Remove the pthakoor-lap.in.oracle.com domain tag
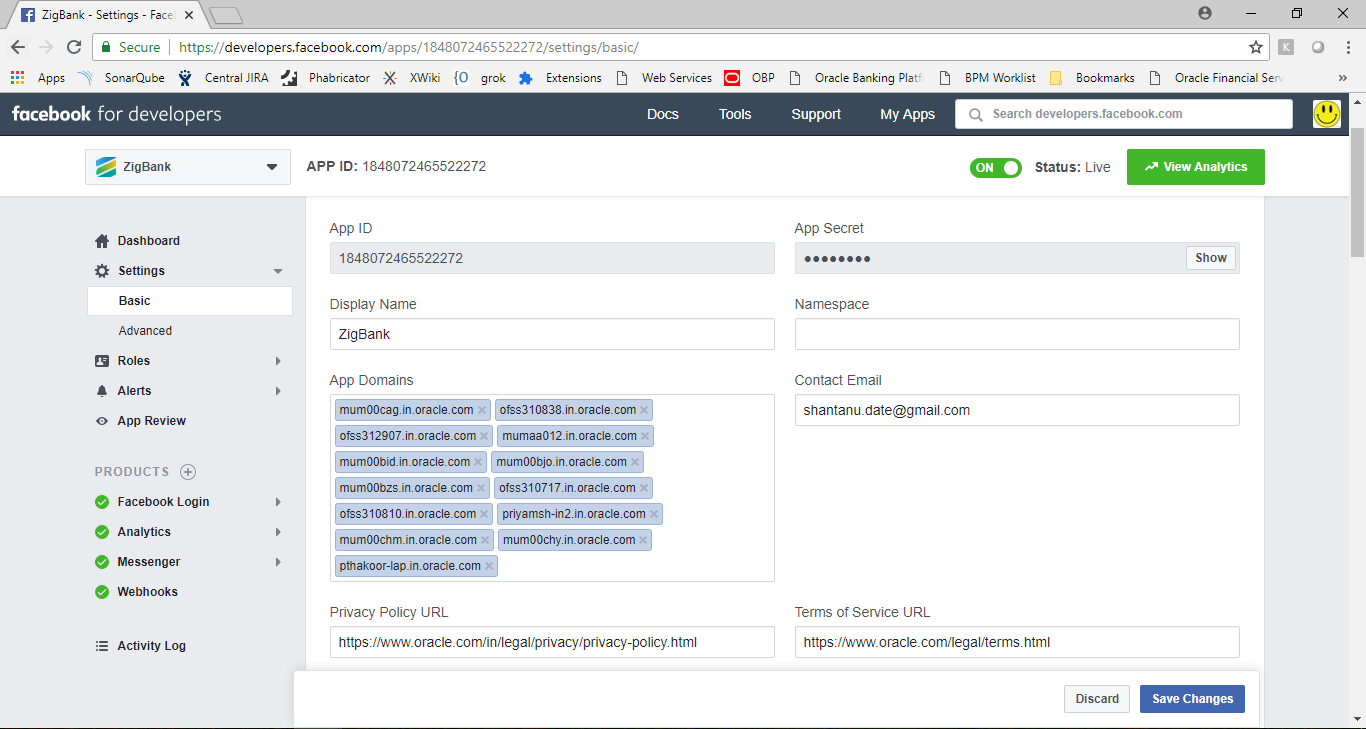1366x729 pixels. pos(489,566)
